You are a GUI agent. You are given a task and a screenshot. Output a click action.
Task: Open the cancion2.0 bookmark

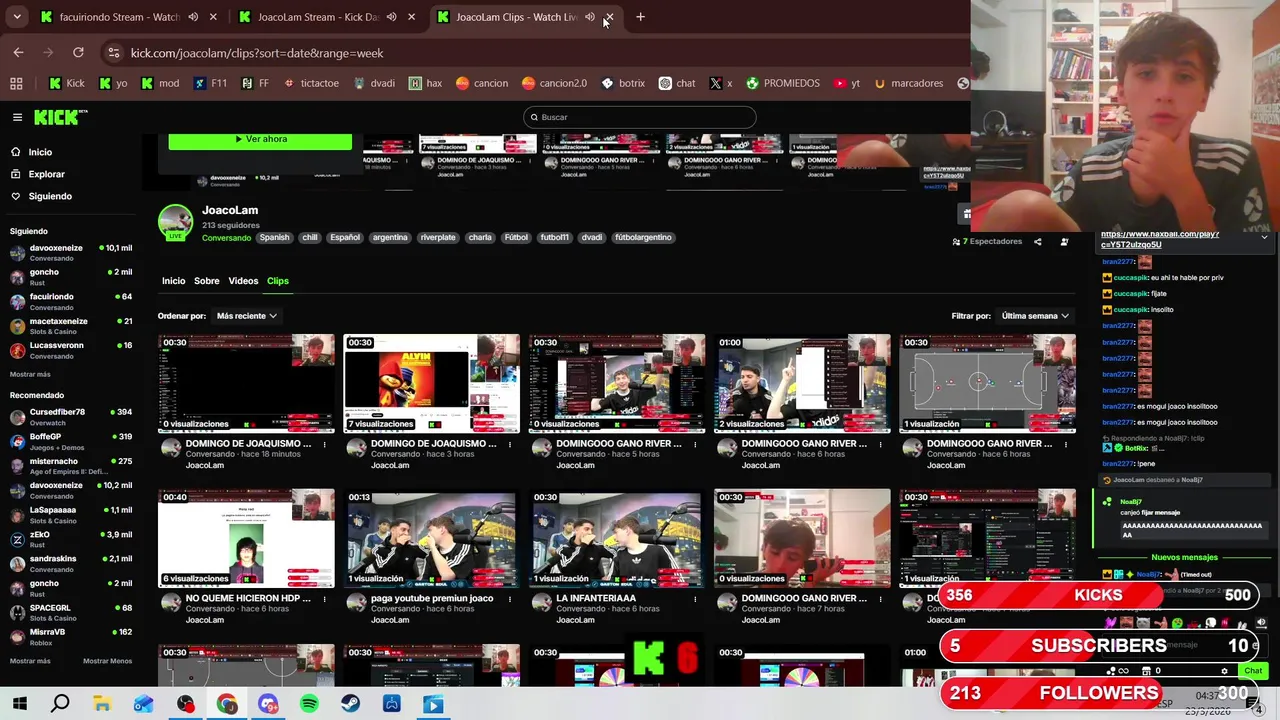pyautogui.click(x=554, y=83)
